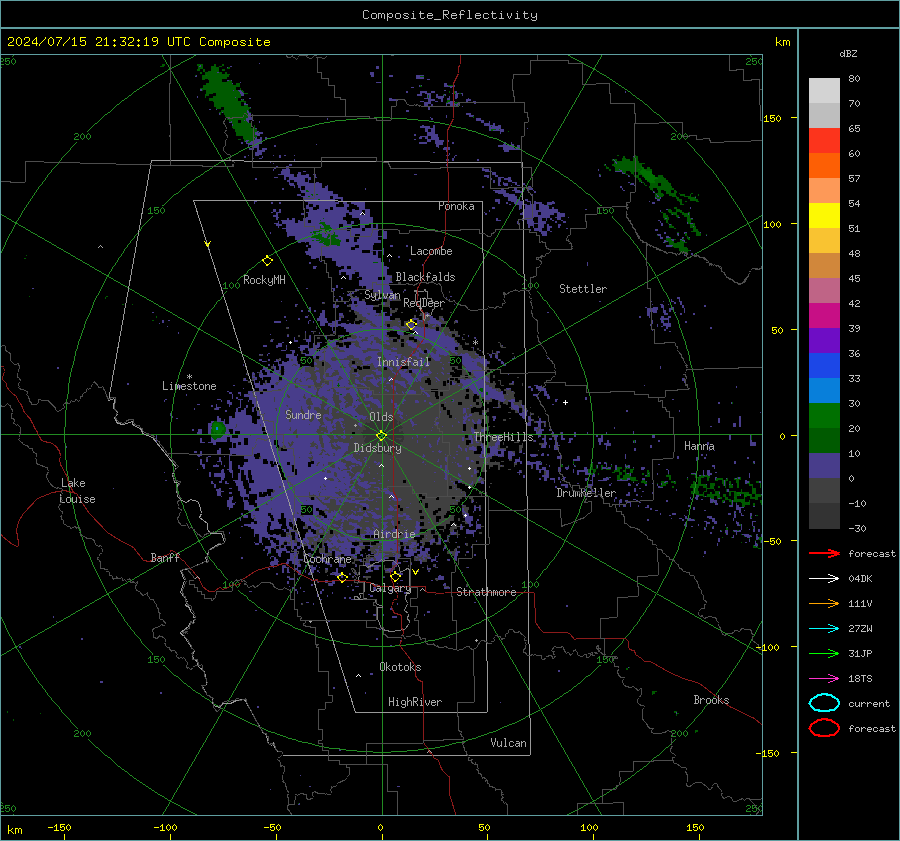
Task: Select the magenta dBZ color swatch
Action: click(824, 315)
